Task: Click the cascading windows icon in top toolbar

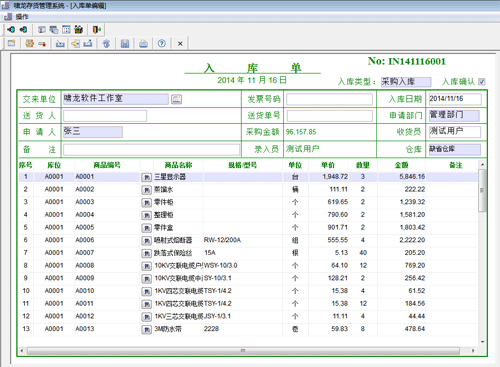Action: 54,30
